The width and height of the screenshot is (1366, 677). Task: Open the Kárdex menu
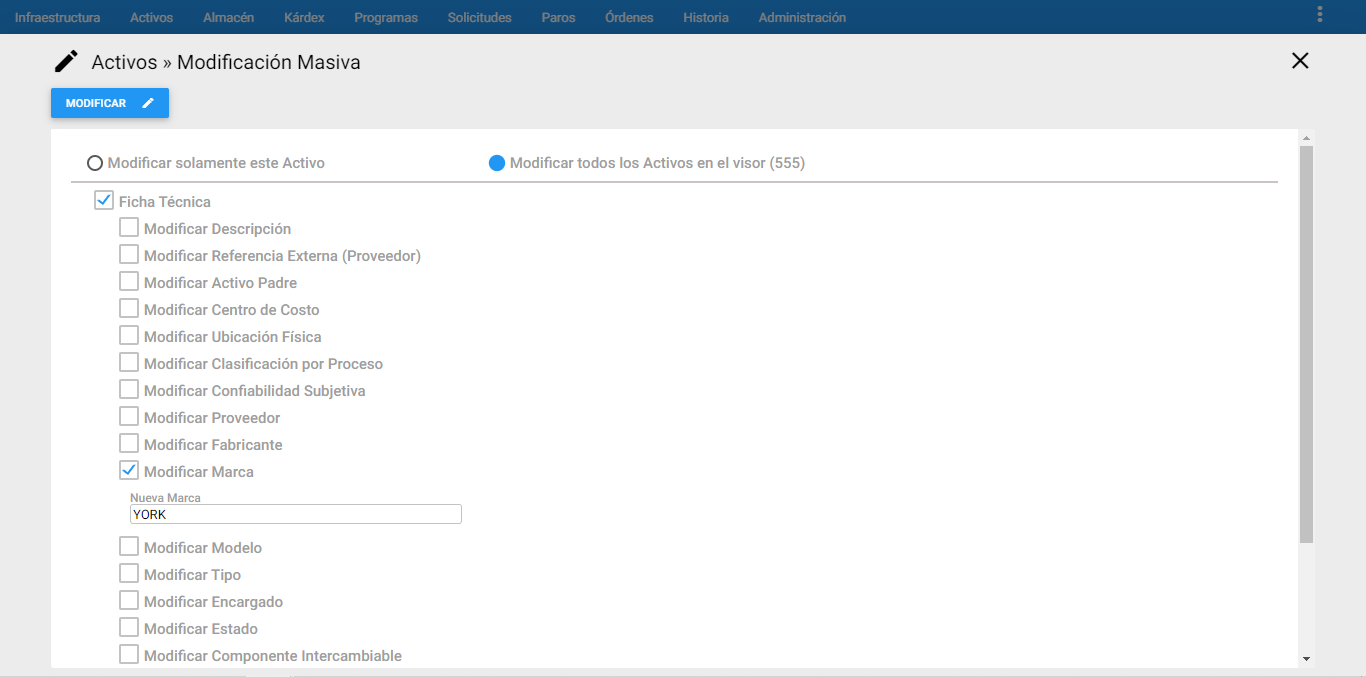[x=304, y=17]
